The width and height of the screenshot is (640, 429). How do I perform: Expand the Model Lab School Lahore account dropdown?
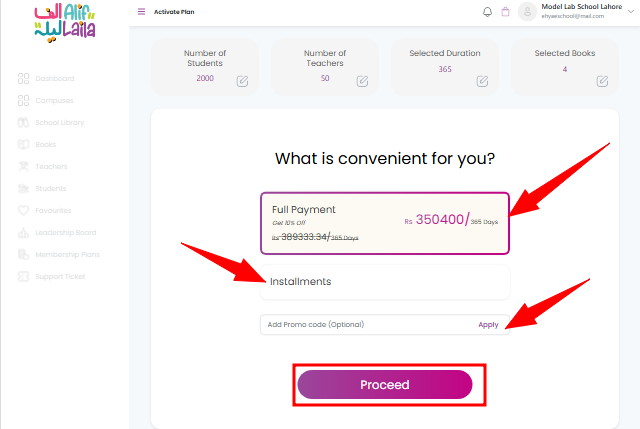tap(631, 11)
